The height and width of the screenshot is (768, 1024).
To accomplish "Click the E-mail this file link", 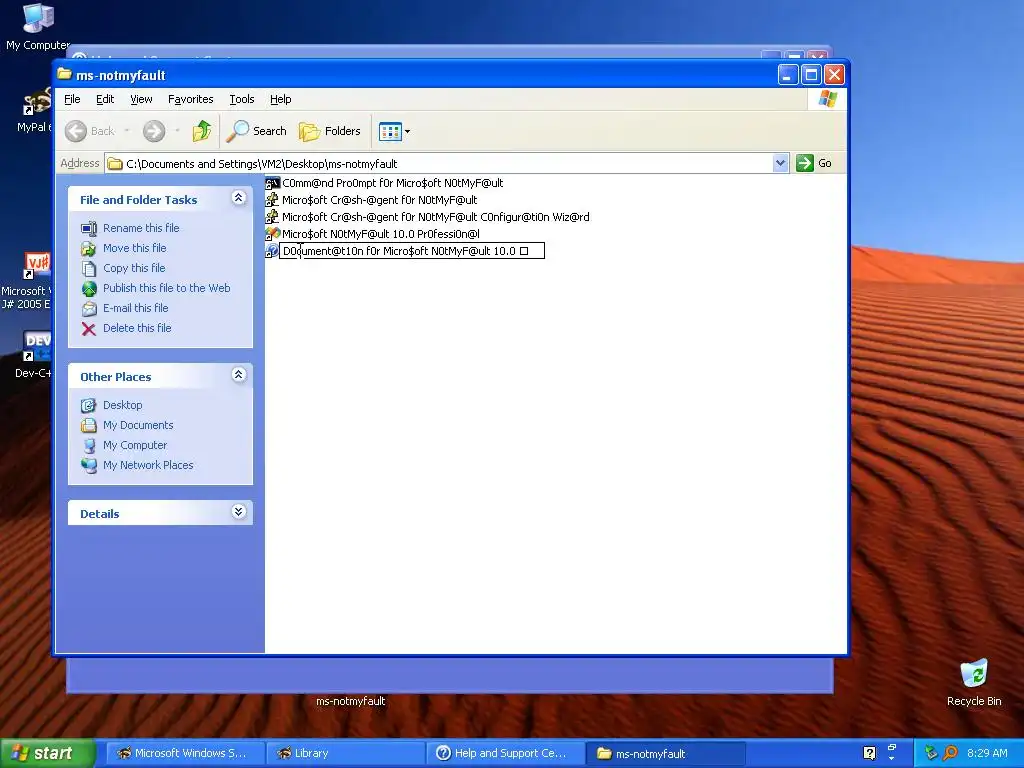I will 135,308.
